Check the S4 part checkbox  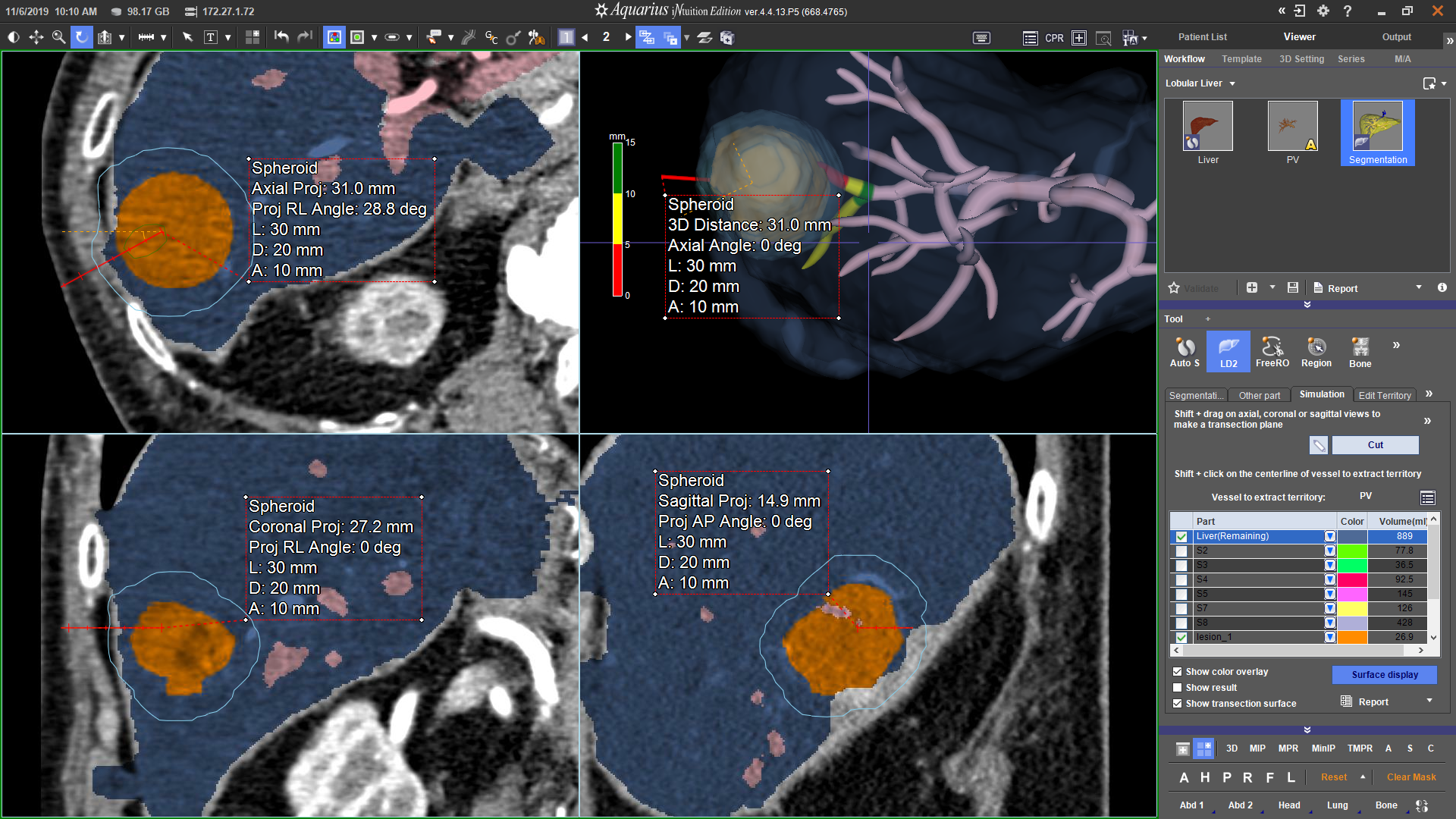pos(1181,579)
